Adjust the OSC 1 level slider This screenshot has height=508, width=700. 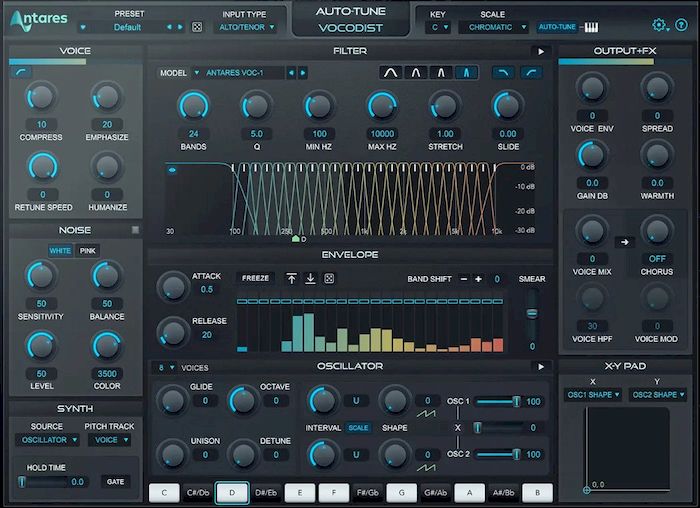[x=497, y=402]
